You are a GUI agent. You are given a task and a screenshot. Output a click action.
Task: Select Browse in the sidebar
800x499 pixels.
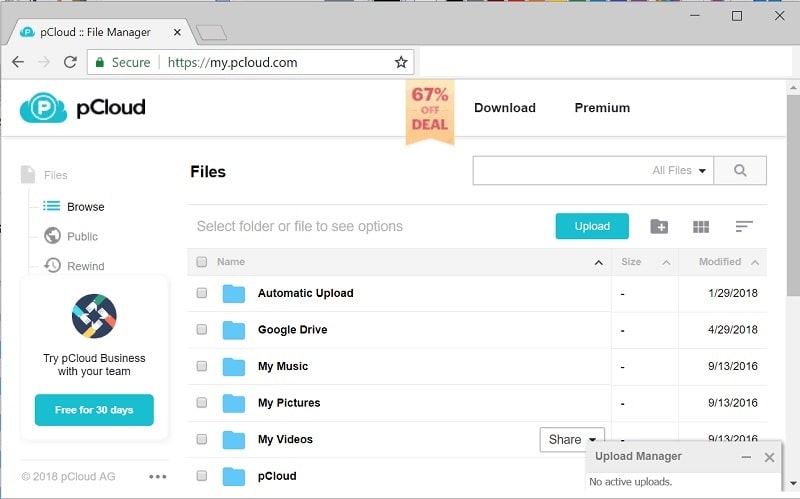86,207
